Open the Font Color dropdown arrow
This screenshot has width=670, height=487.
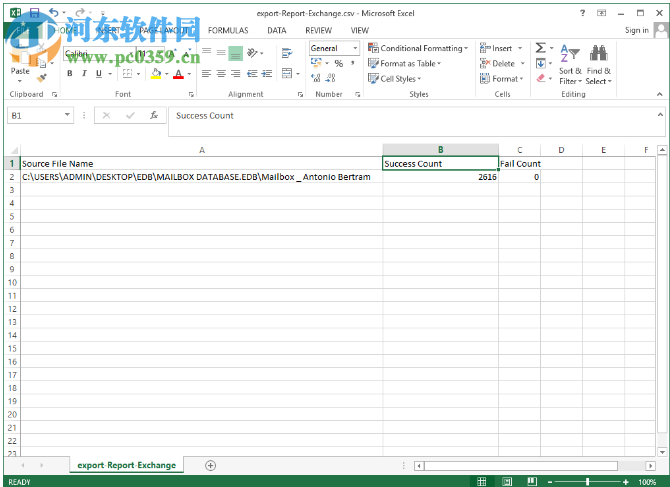tap(189, 74)
